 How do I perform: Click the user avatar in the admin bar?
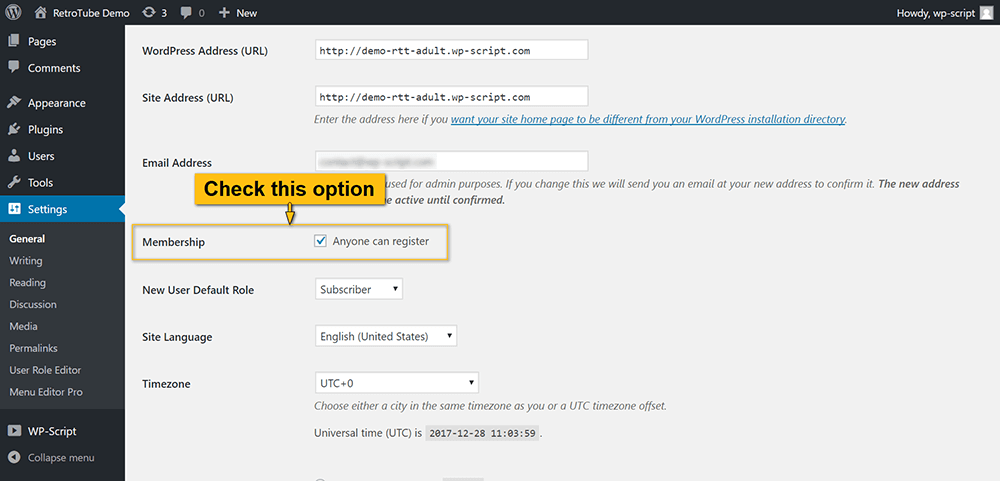click(x=986, y=13)
